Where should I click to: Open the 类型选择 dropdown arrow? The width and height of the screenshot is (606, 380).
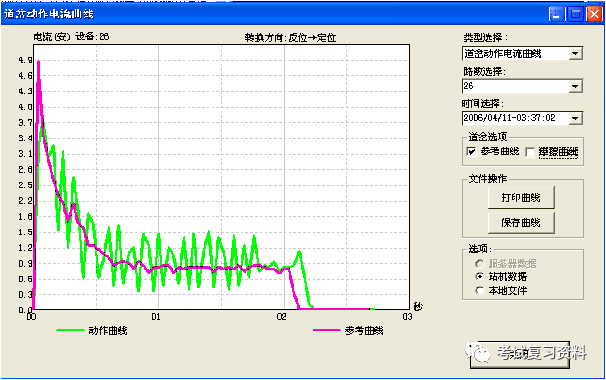[x=575, y=54]
